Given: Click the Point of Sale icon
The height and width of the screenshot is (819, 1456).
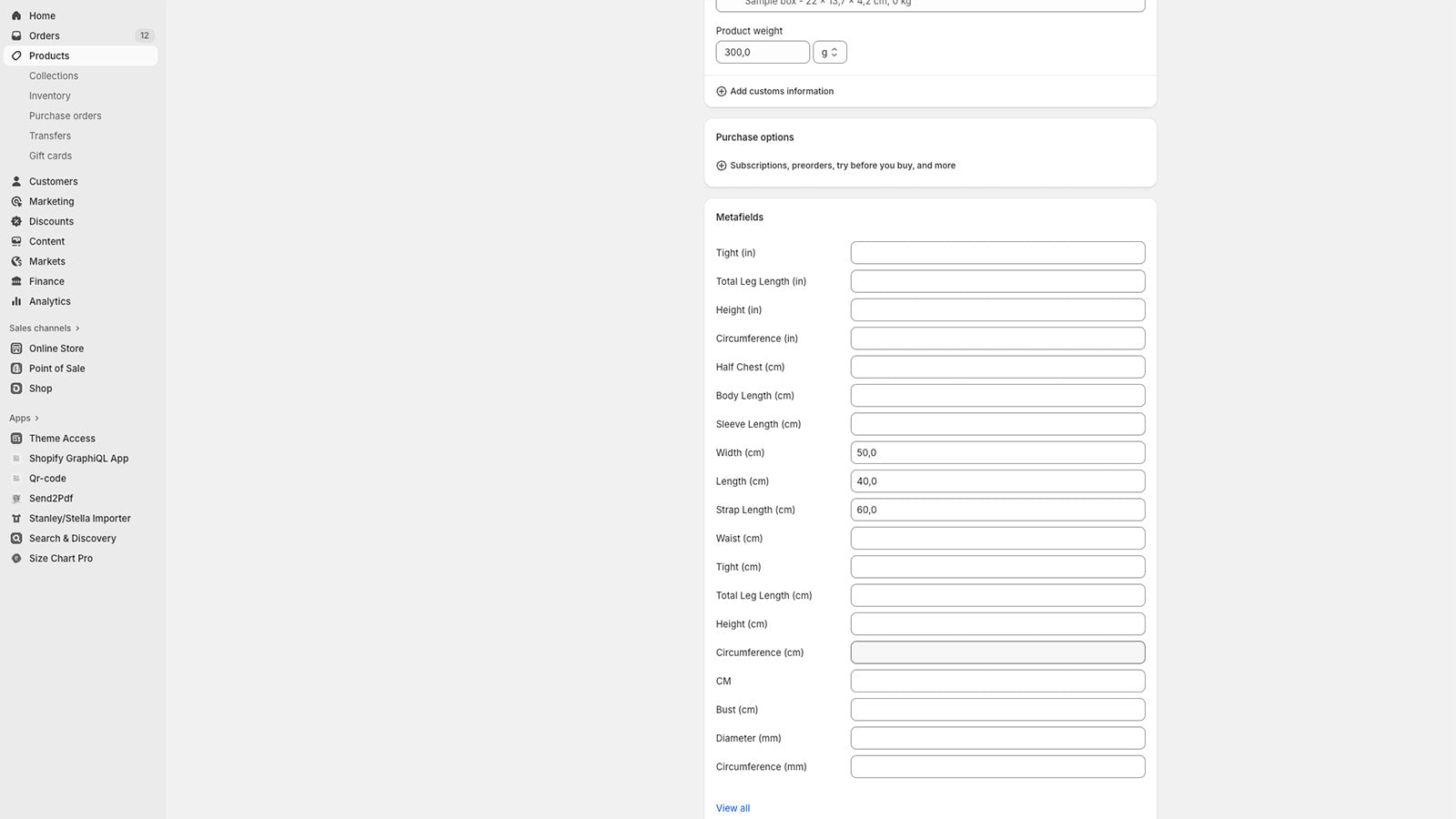Looking at the screenshot, I should (16, 369).
